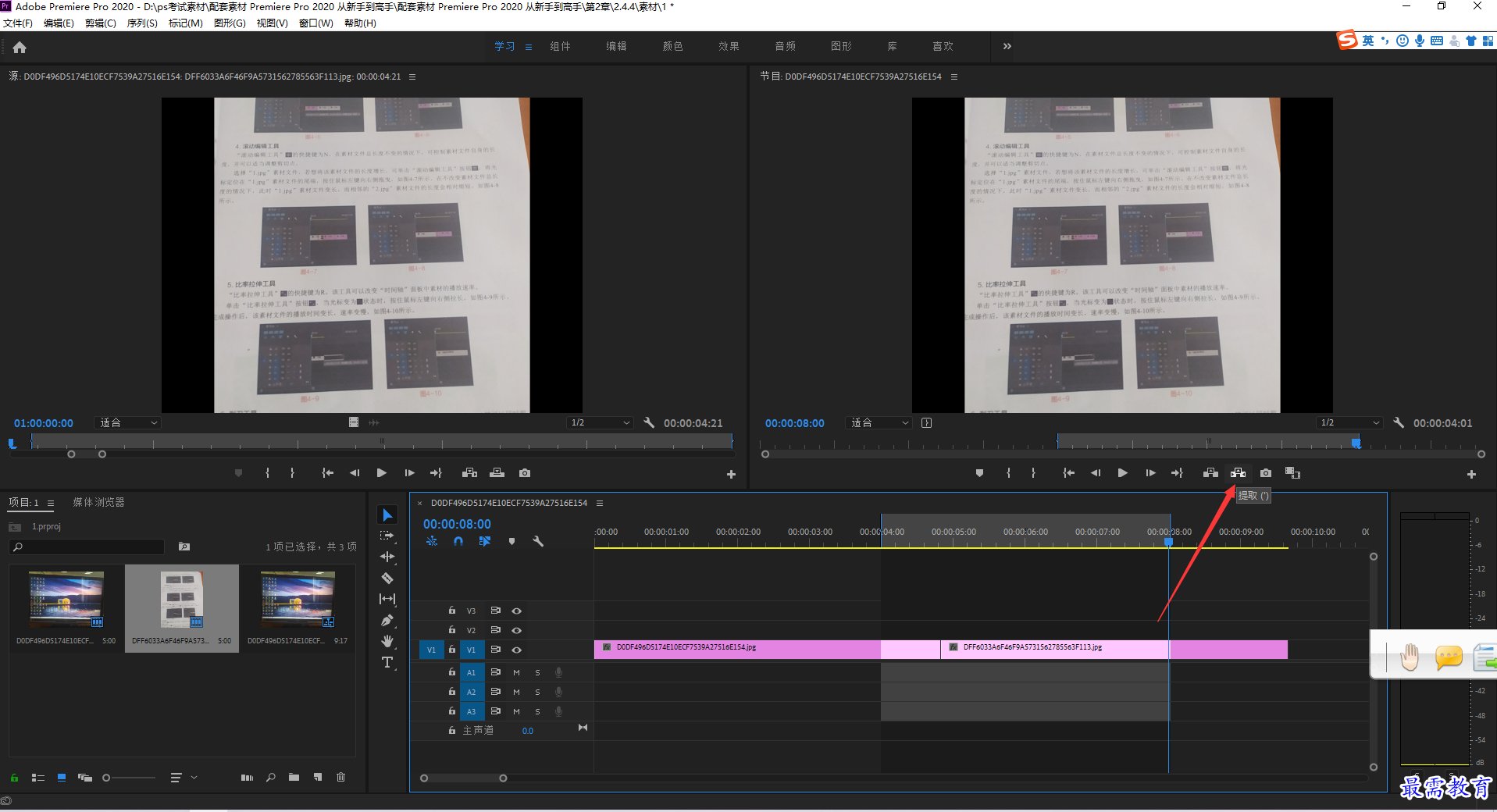This screenshot has width=1497, height=812.
Task: Click Overwrite button in the Source monitor
Action: point(497,473)
